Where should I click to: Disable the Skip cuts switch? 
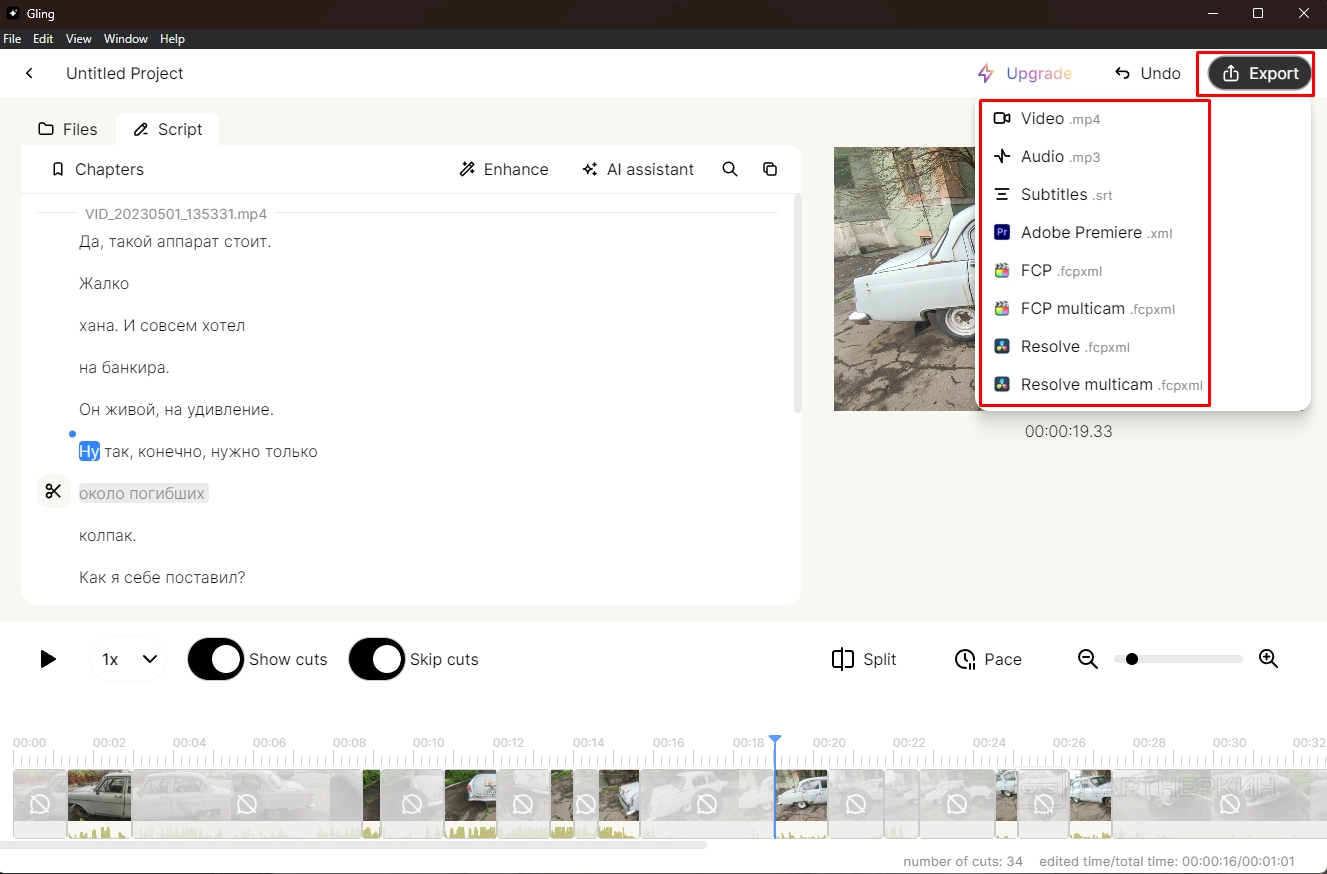point(377,659)
